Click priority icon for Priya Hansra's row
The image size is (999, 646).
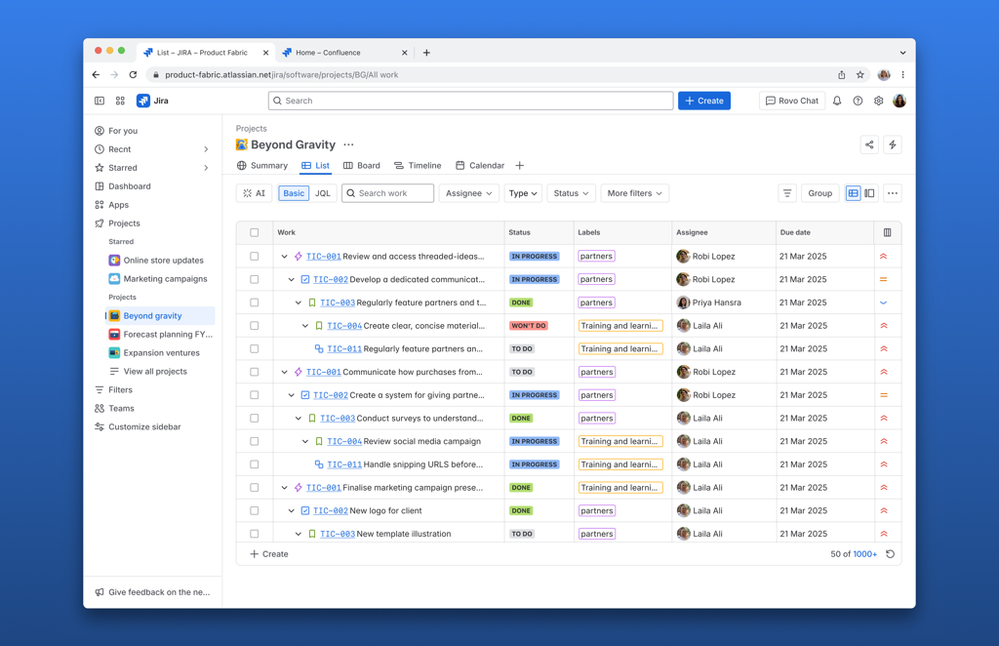[884, 303]
